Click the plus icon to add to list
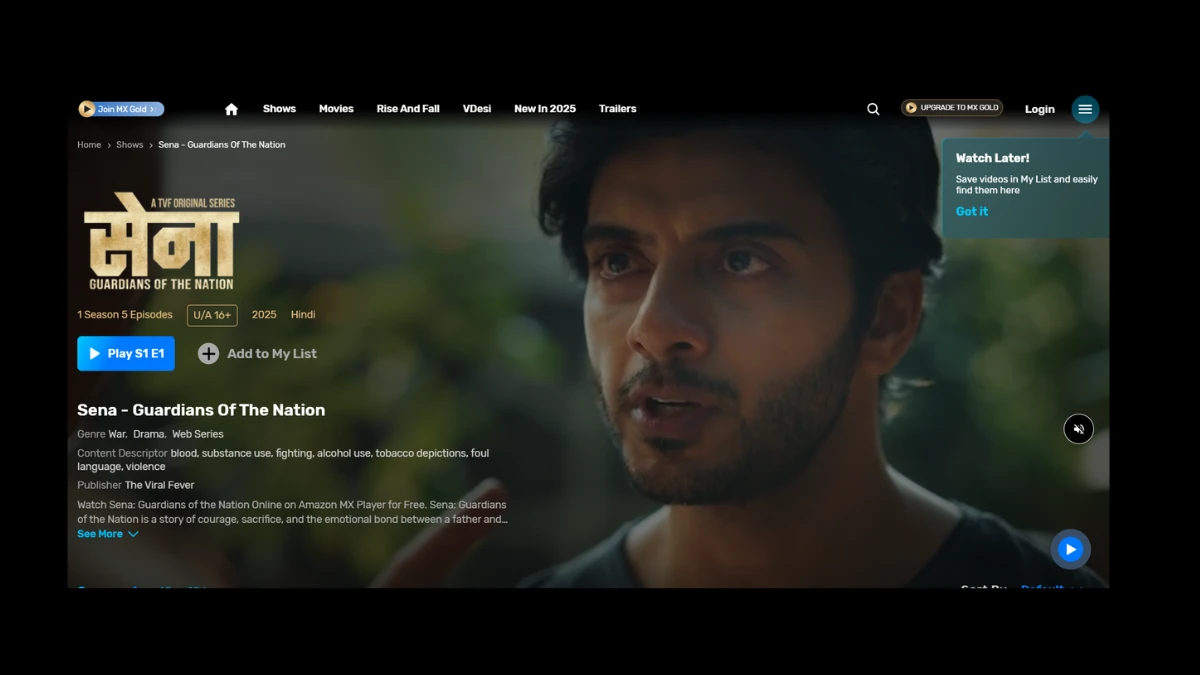 point(208,354)
